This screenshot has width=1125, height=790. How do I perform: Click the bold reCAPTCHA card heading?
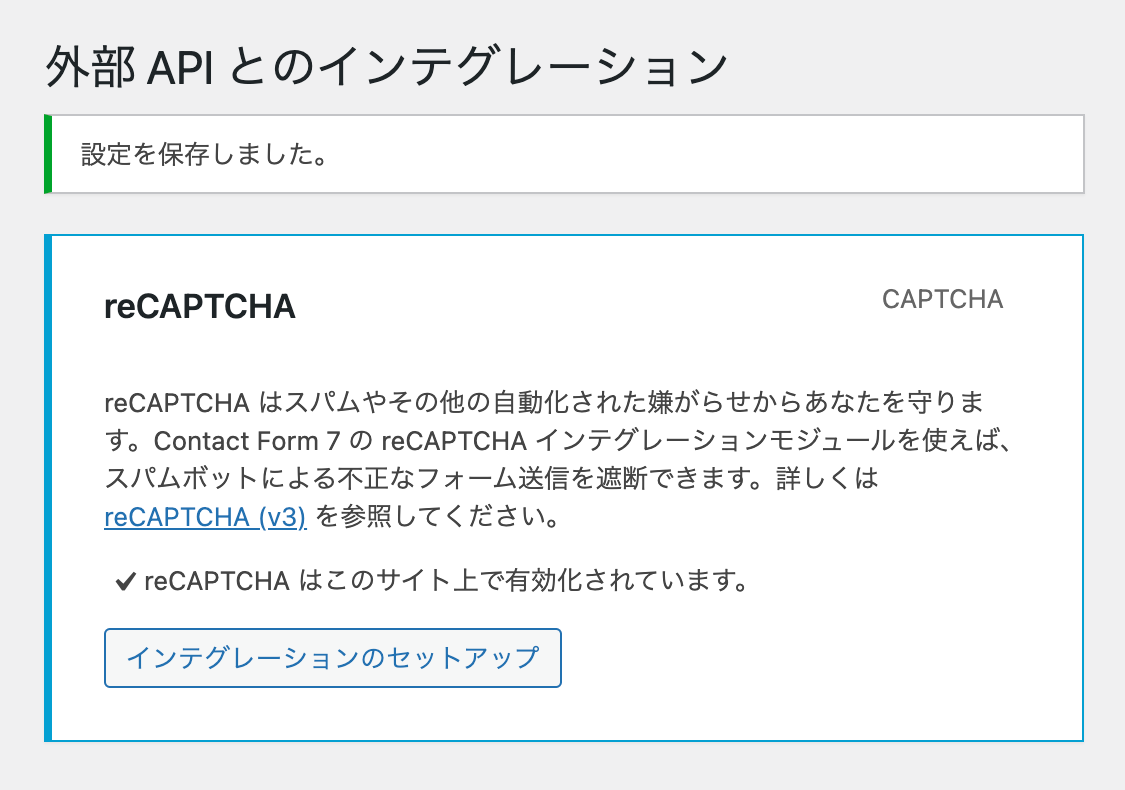pyautogui.click(x=200, y=306)
